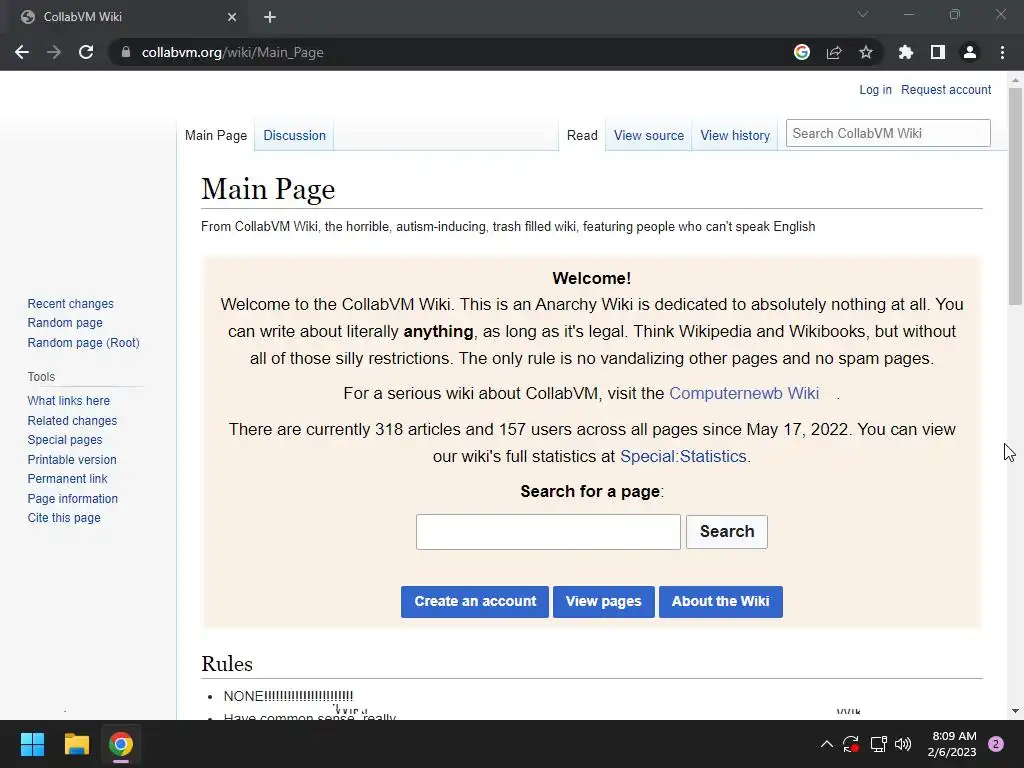Viewport: 1024px width, 768px height.
Task: Select the CollabVM Wiki browser tab
Action: click(x=128, y=17)
